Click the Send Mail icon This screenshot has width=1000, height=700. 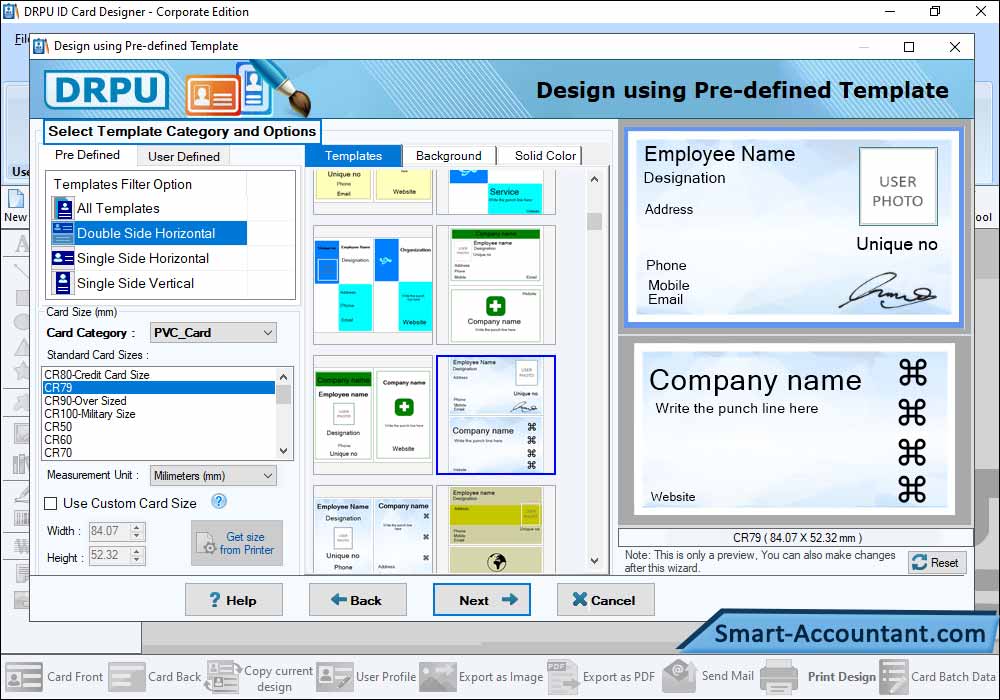point(680,676)
